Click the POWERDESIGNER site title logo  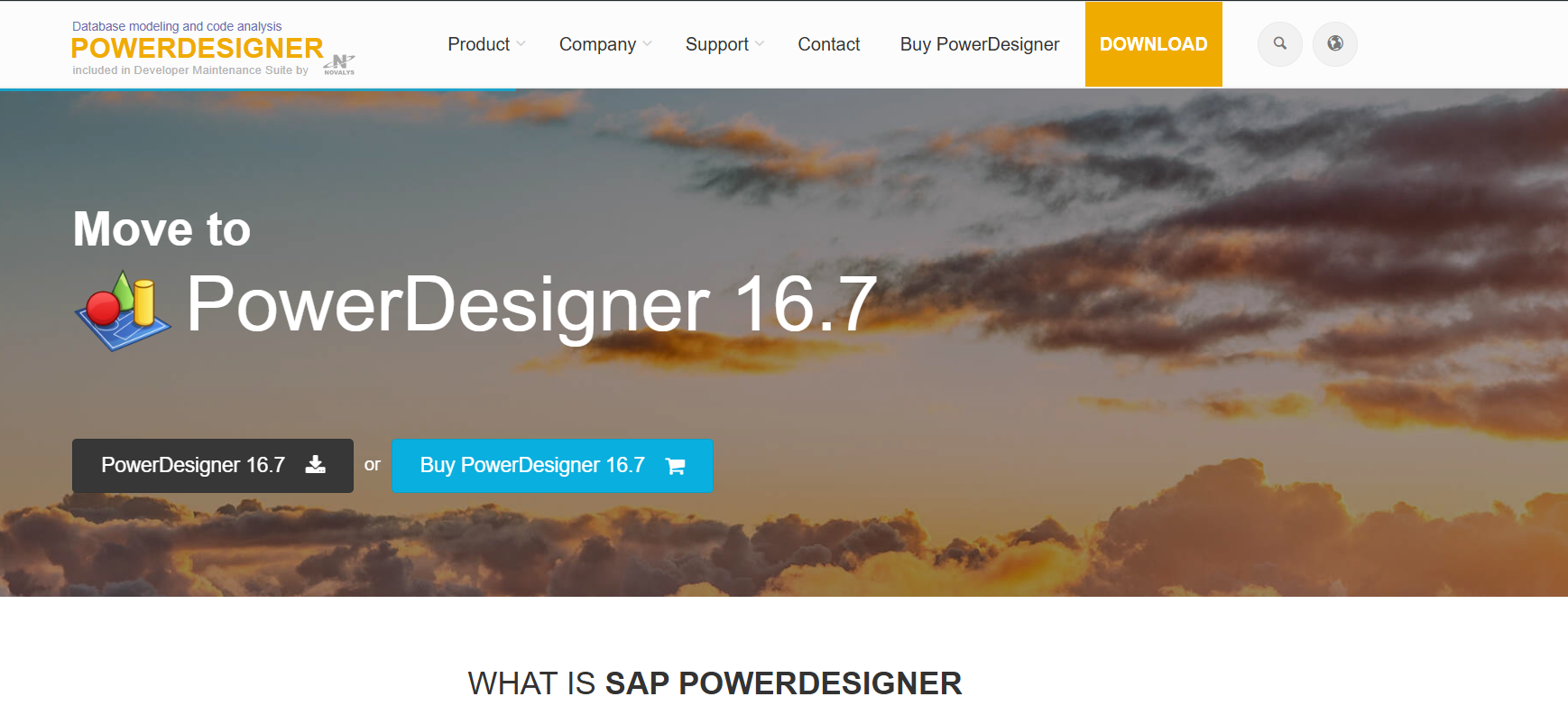197,48
